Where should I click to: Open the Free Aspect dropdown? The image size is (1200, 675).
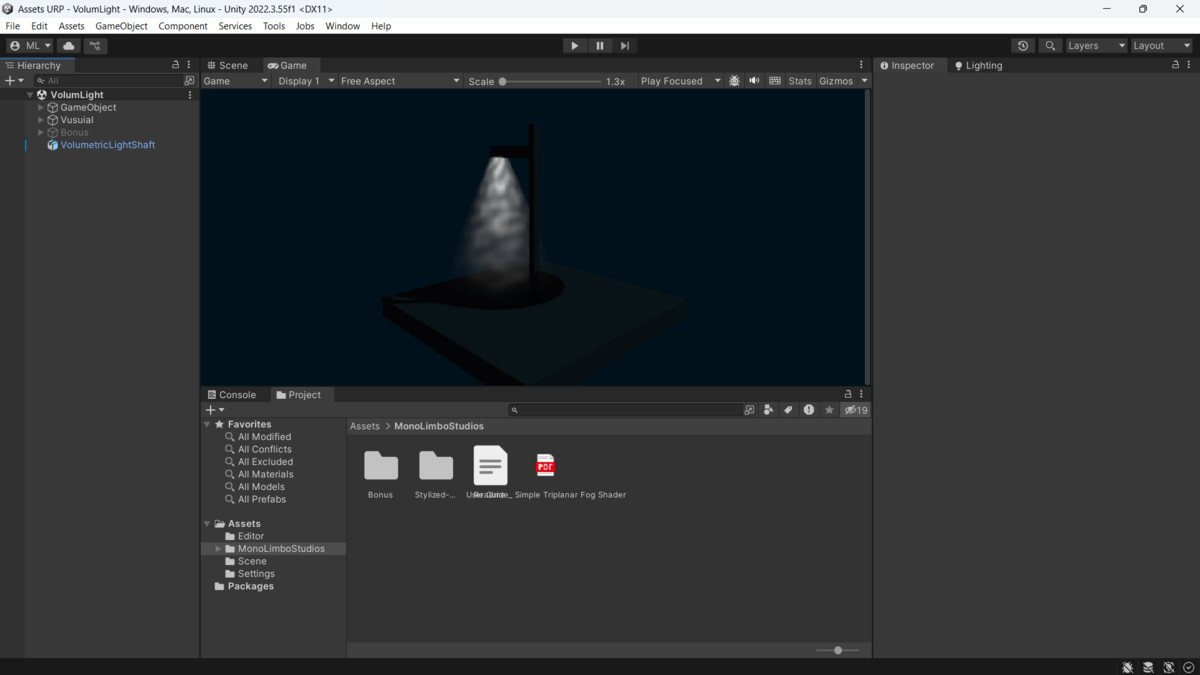398,80
